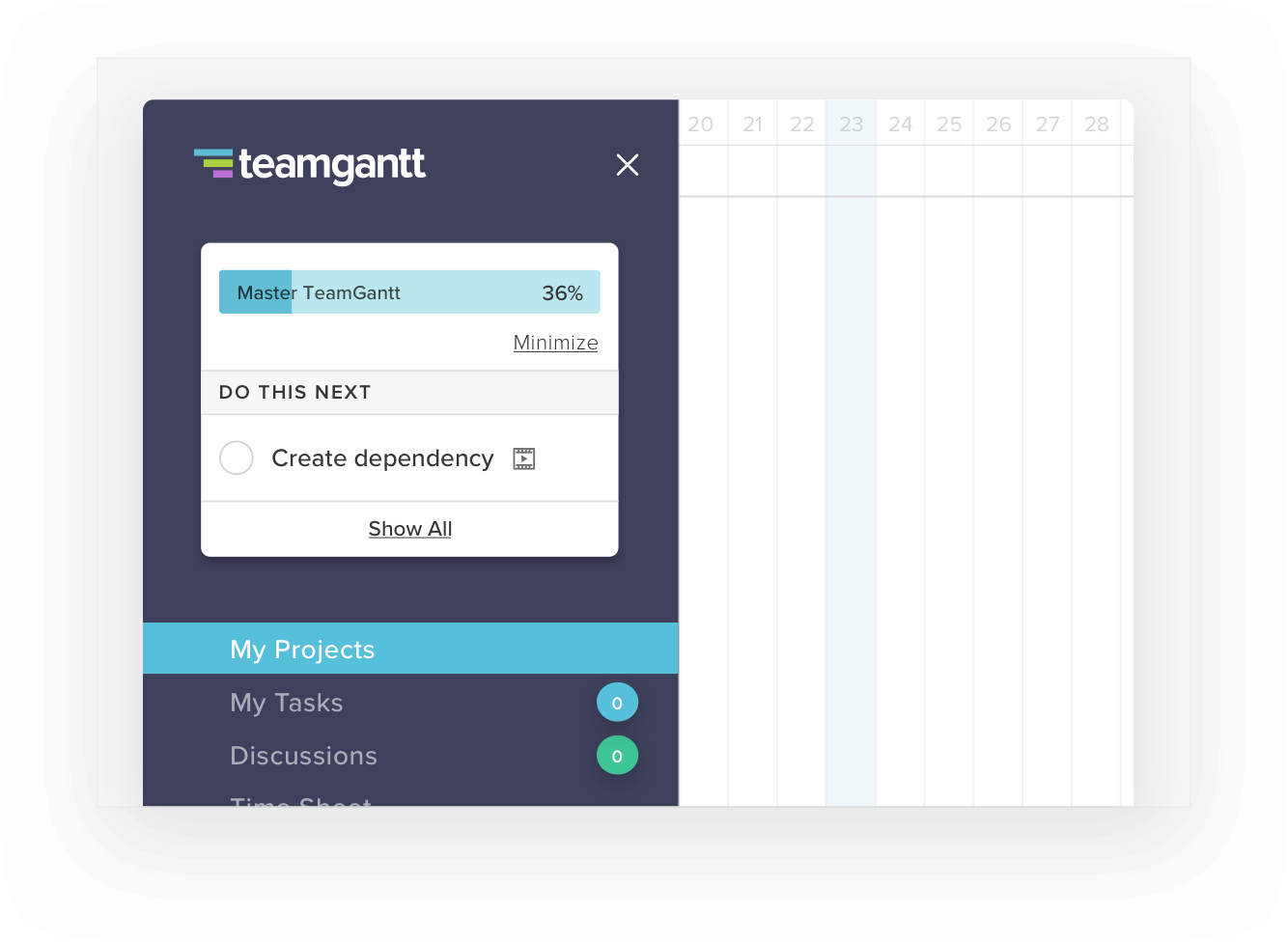Click the Master TeamGantt 36% progress bar
The image size is (1288, 942).
tap(409, 291)
